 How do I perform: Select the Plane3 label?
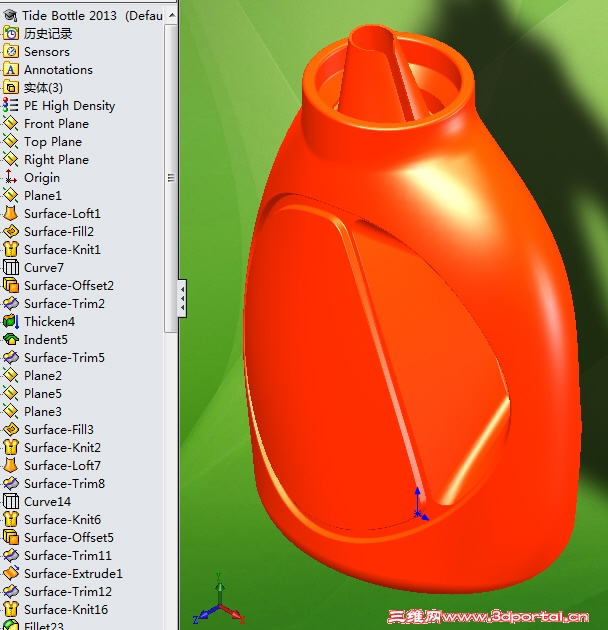43,412
